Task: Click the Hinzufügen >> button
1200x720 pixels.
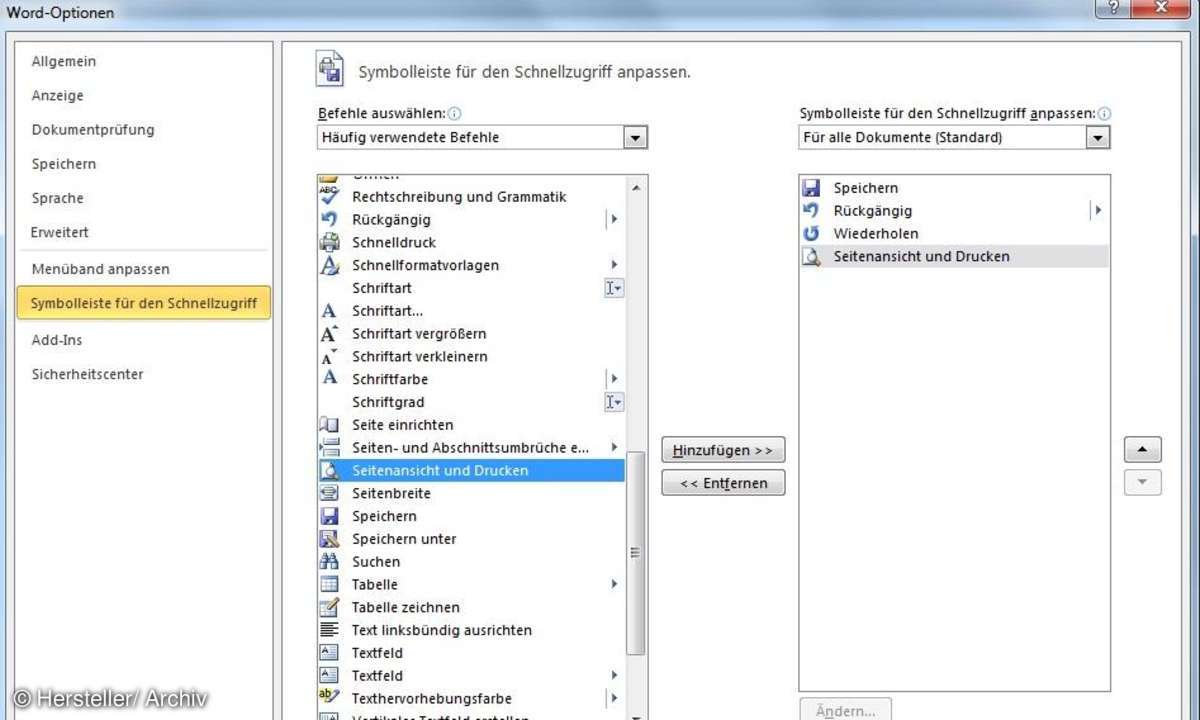Action: pos(723,450)
